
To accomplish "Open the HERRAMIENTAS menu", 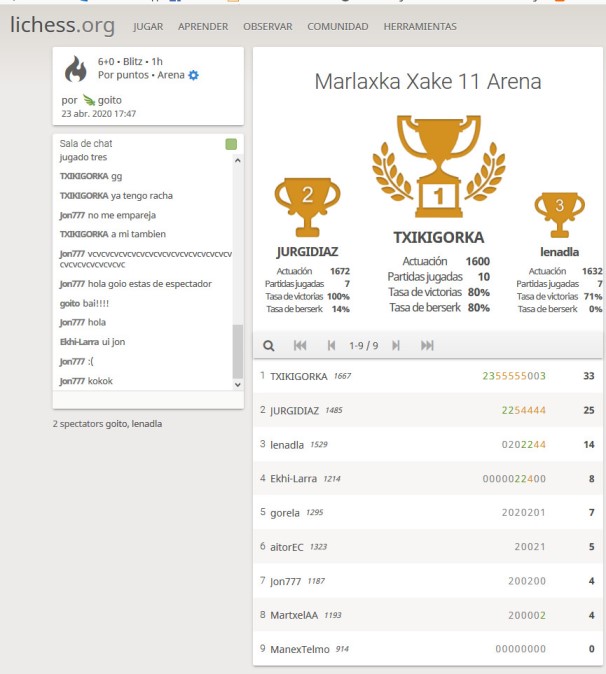I will (x=419, y=27).
